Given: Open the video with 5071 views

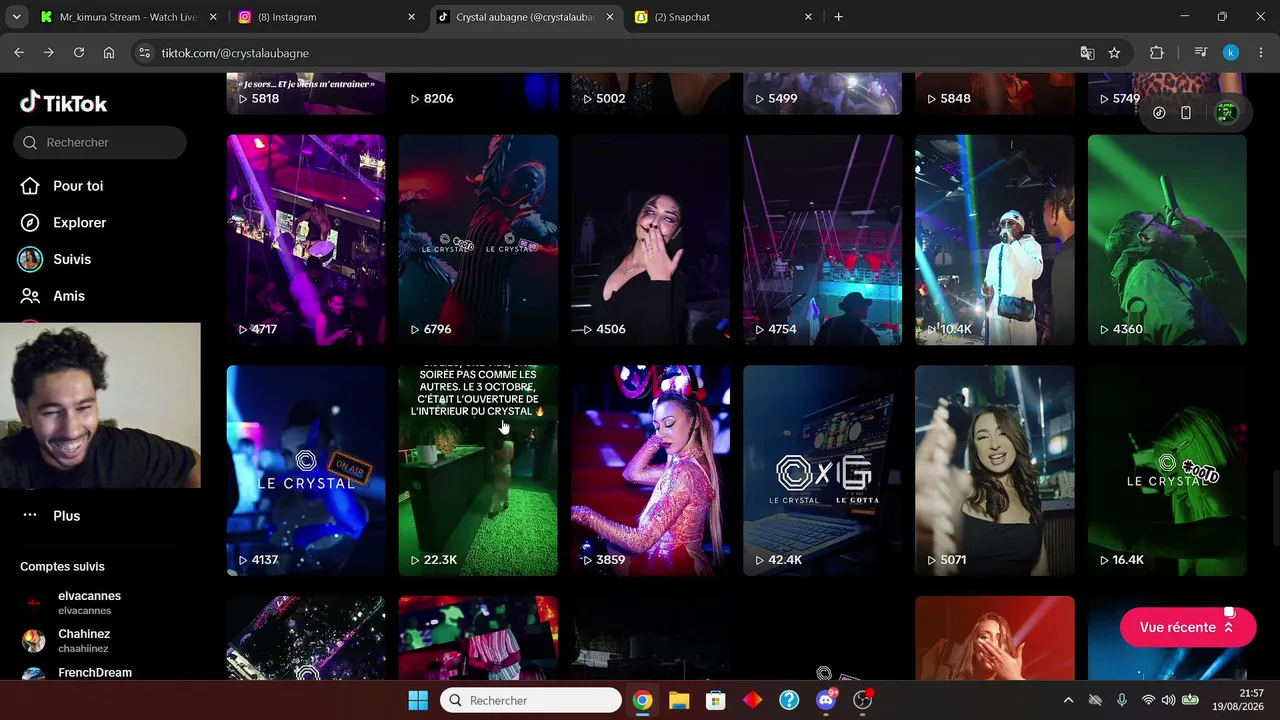Looking at the screenshot, I should pyautogui.click(x=995, y=471).
